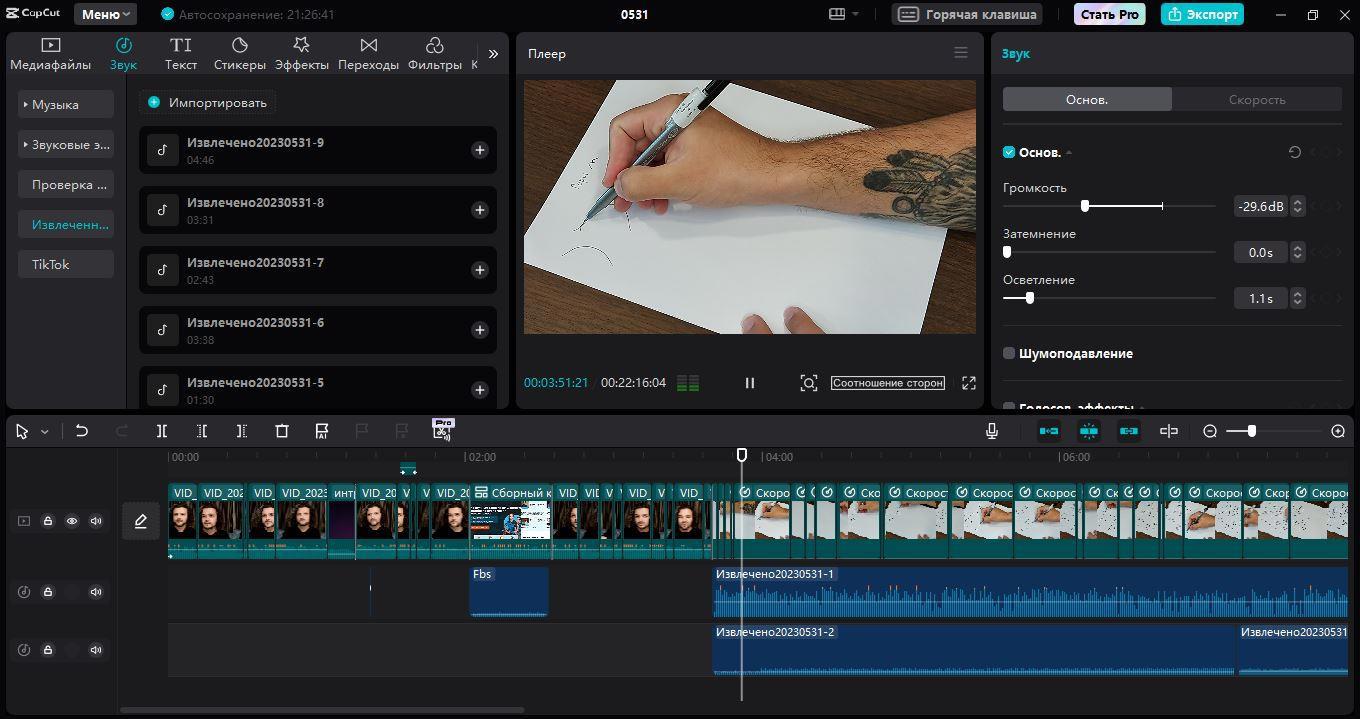Click the Импортировать button

[207, 102]
